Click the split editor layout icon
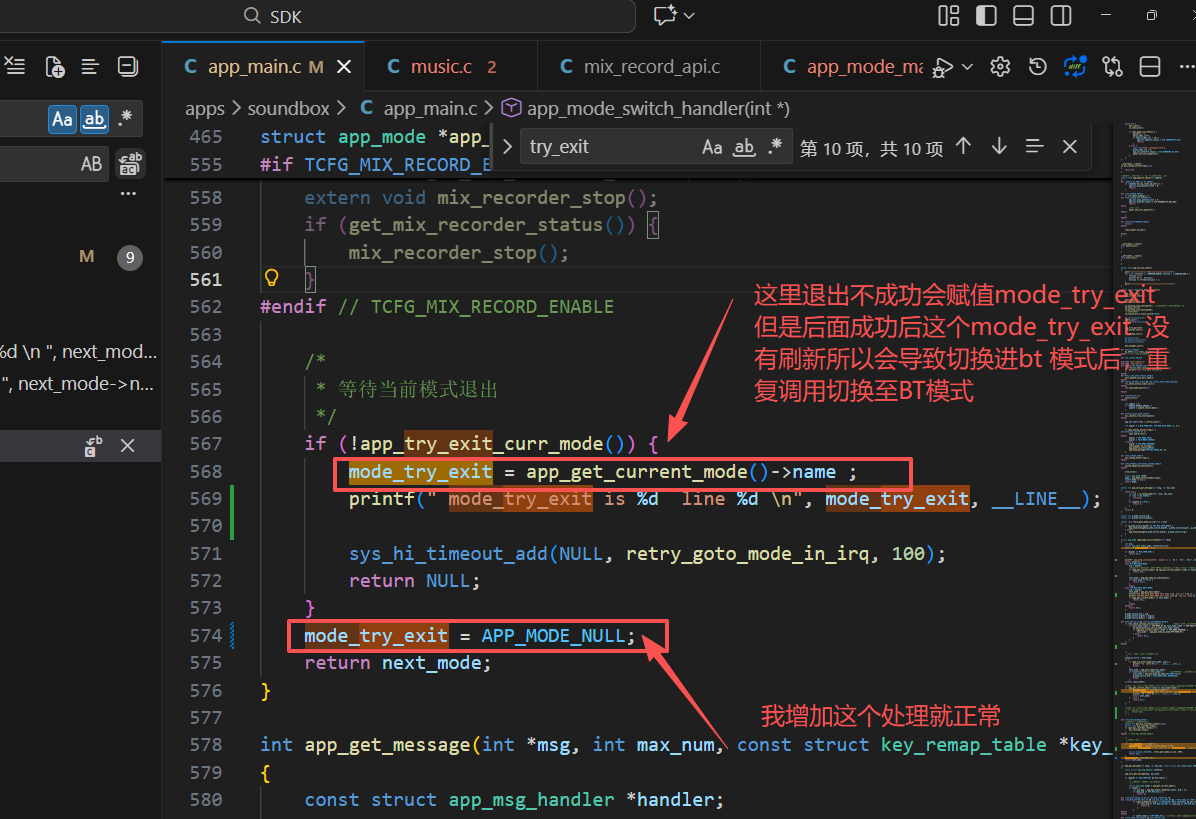The height and width of the screenshot is (819, 1196). tap(1149, 67)
